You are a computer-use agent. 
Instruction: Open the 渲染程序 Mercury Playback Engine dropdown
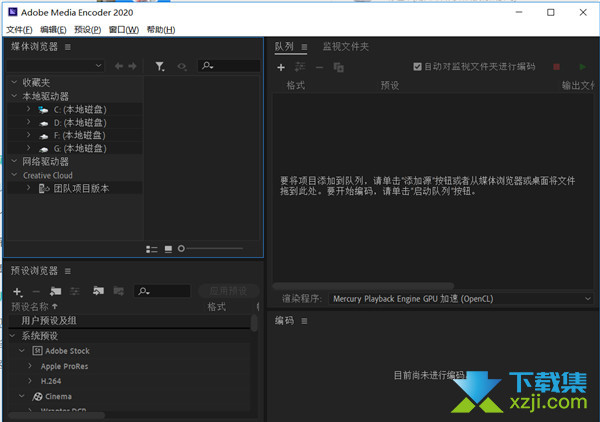(x=461, y=299)
